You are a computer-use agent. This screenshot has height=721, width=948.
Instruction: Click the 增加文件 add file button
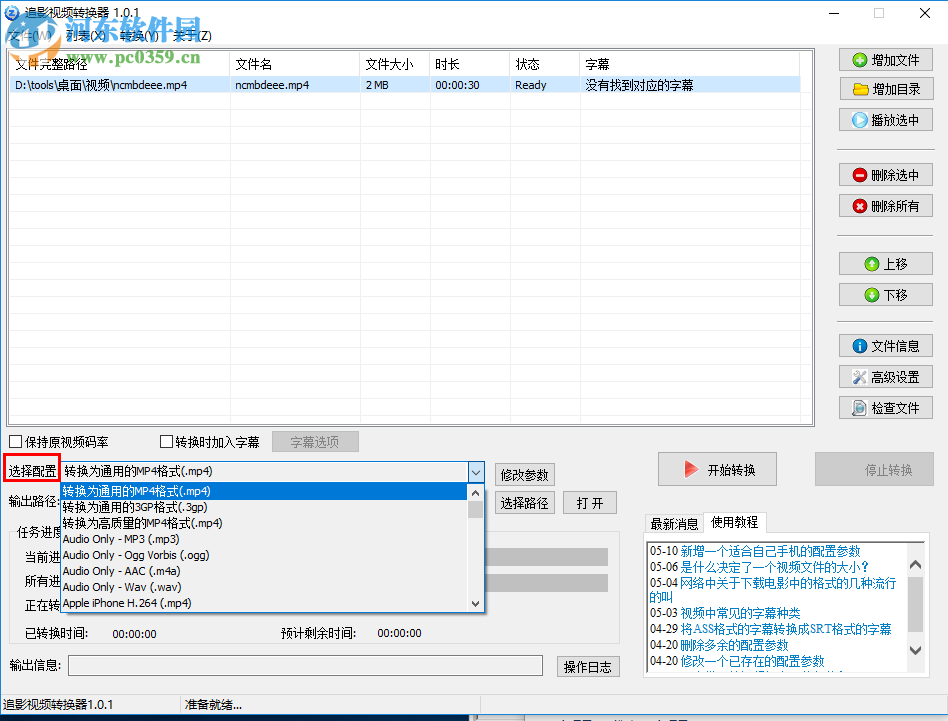(886, 60)
